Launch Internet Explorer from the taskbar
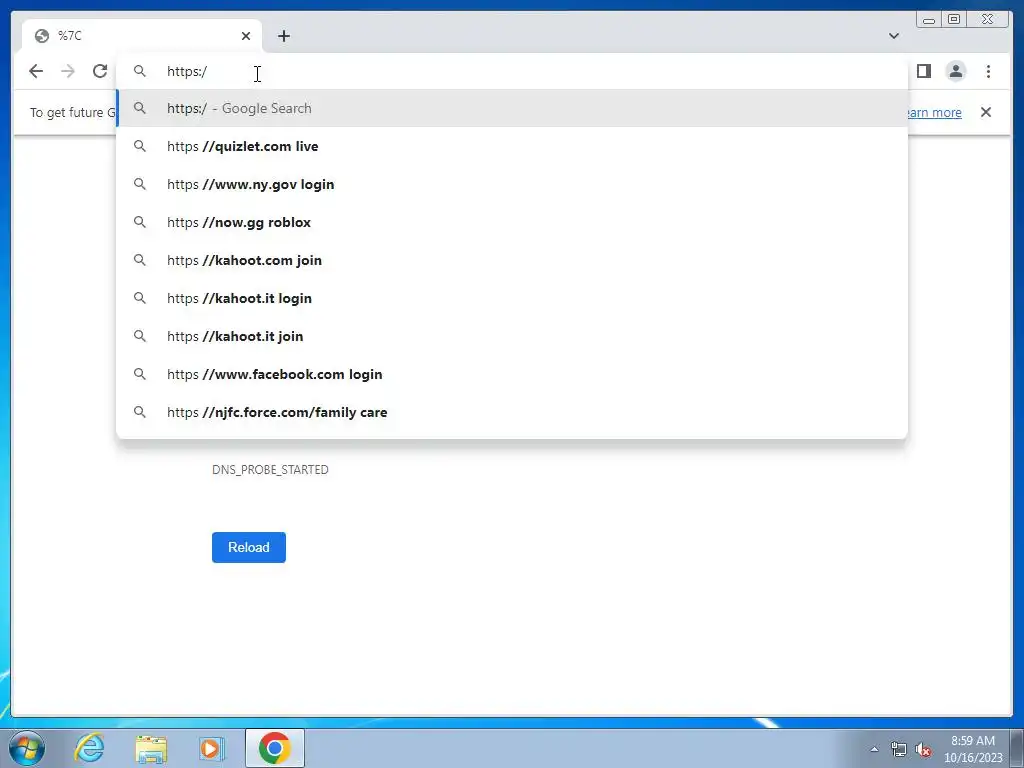The width and height of the screenshot is (1024, 768). coord(89,748)
